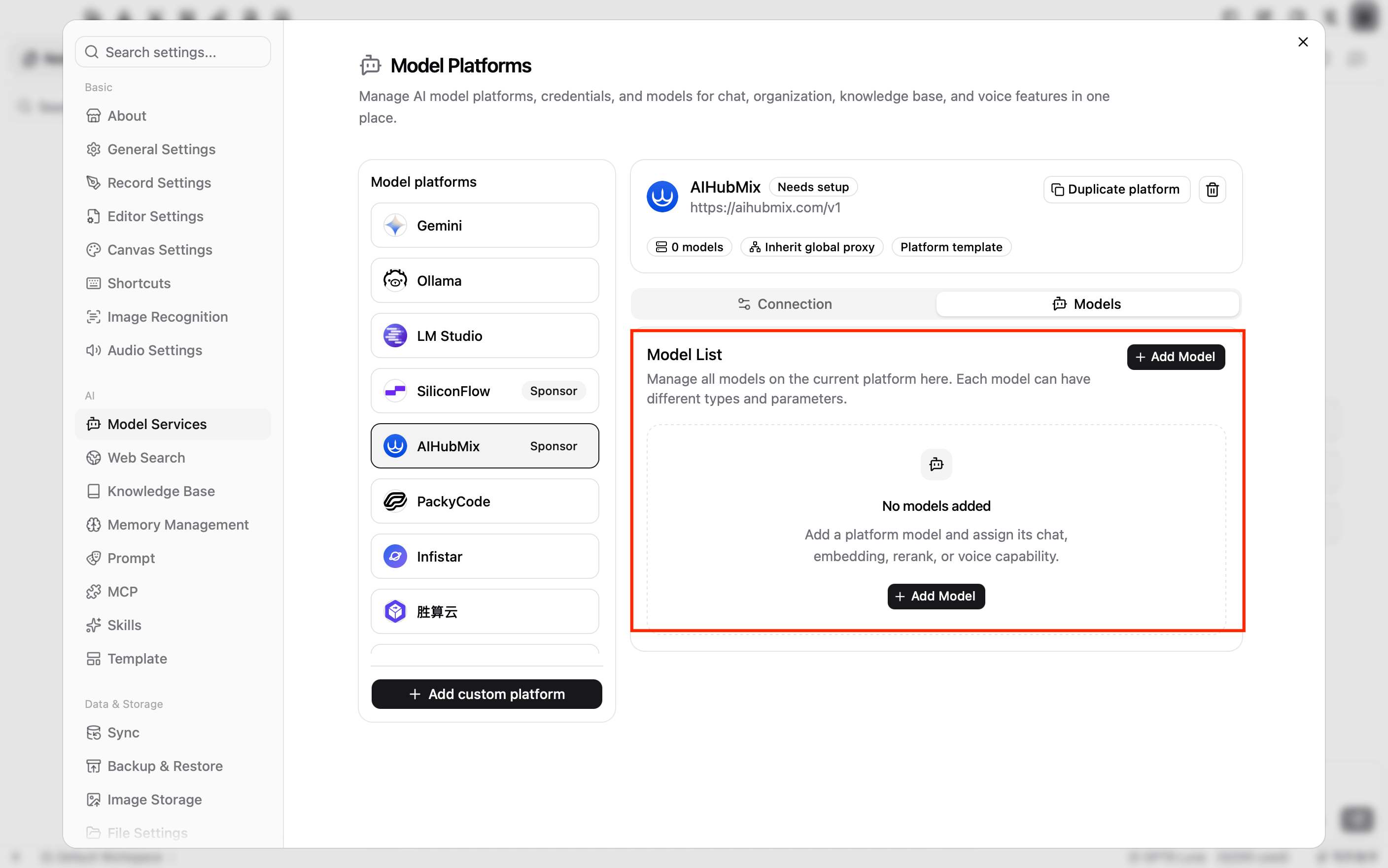Select the 胜算云 platform

tap(485, 611)
